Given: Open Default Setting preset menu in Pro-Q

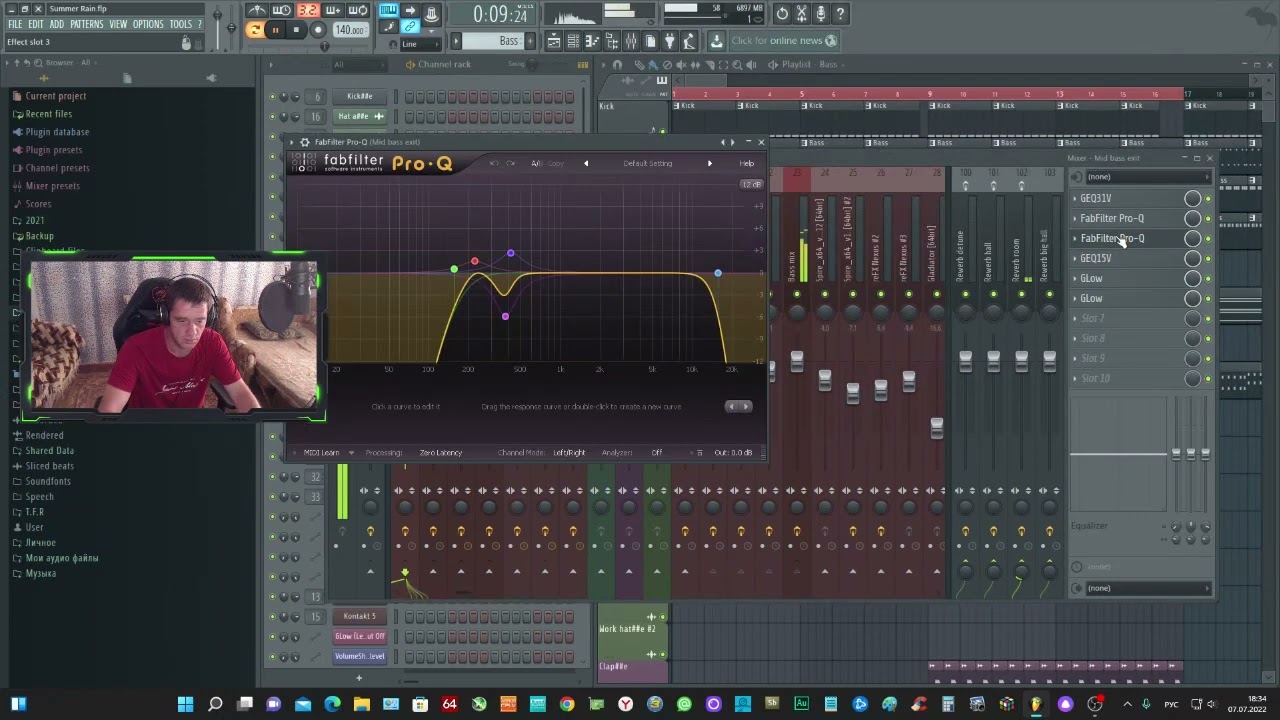Looking at the screenshot, I should coord(648,163).
